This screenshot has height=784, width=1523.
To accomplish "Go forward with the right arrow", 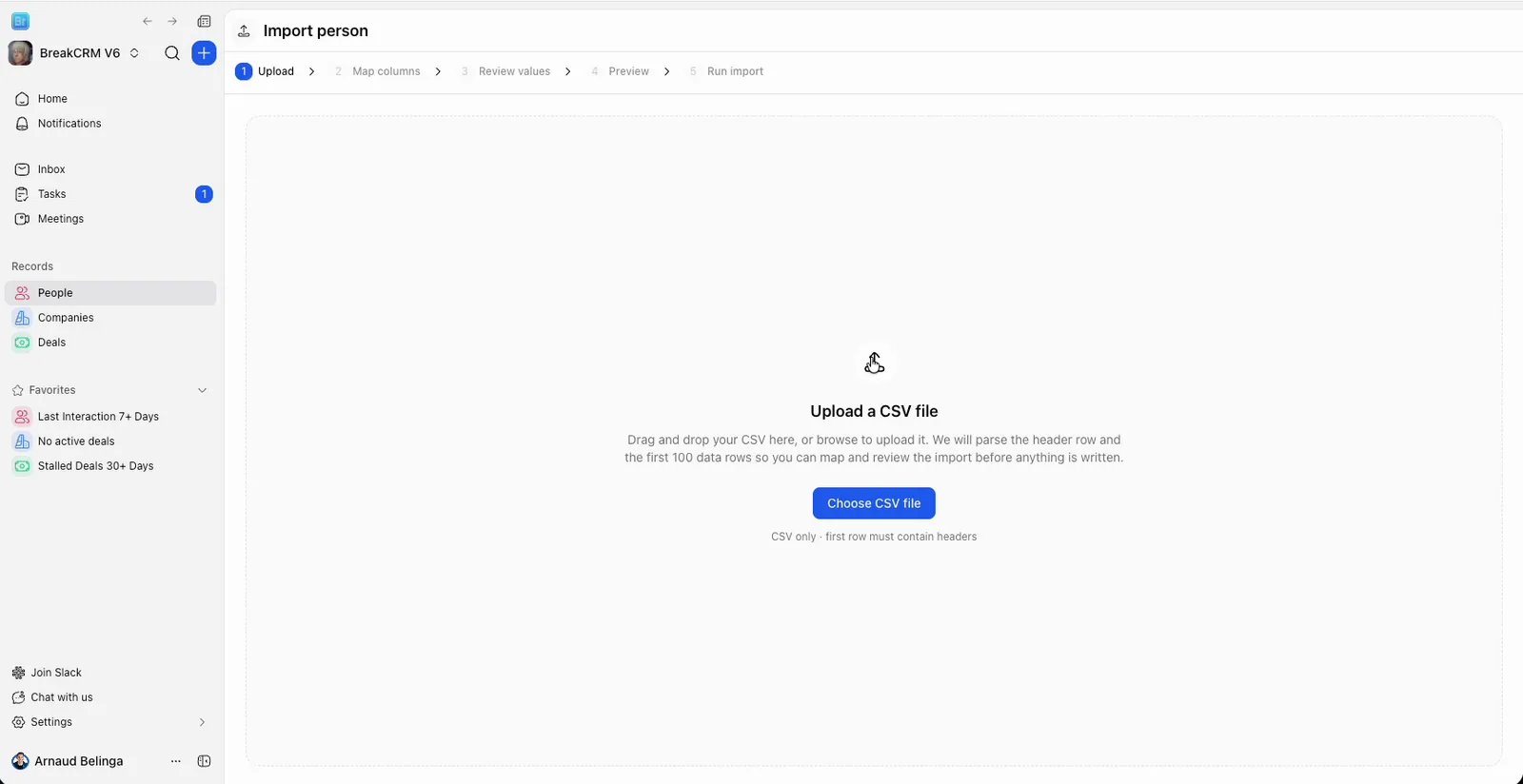I will [172, 21].
